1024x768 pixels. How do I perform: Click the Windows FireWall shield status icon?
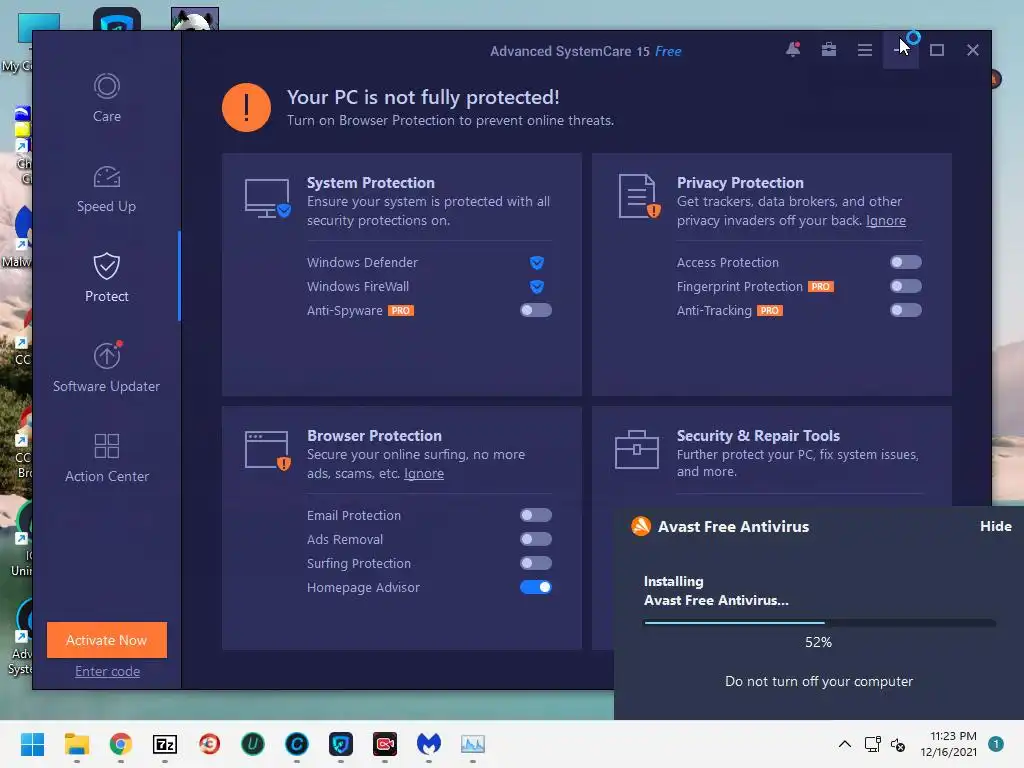[x=537, y=287]
